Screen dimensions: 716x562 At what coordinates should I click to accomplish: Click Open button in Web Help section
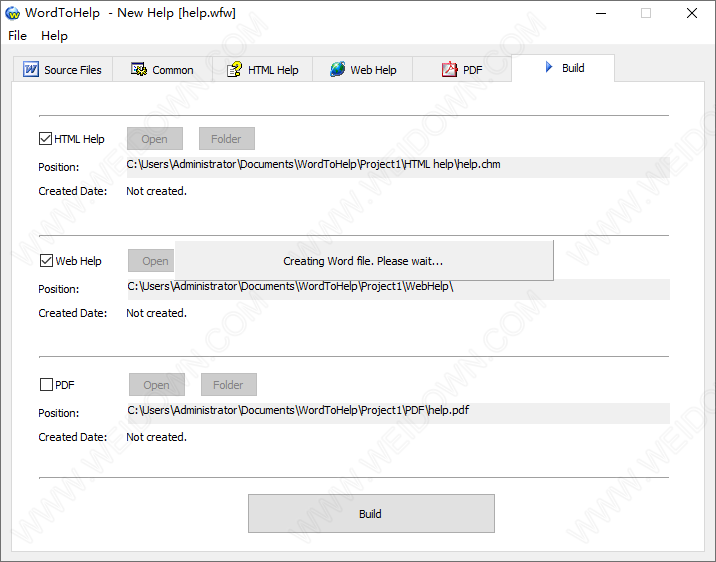(152, 261)
